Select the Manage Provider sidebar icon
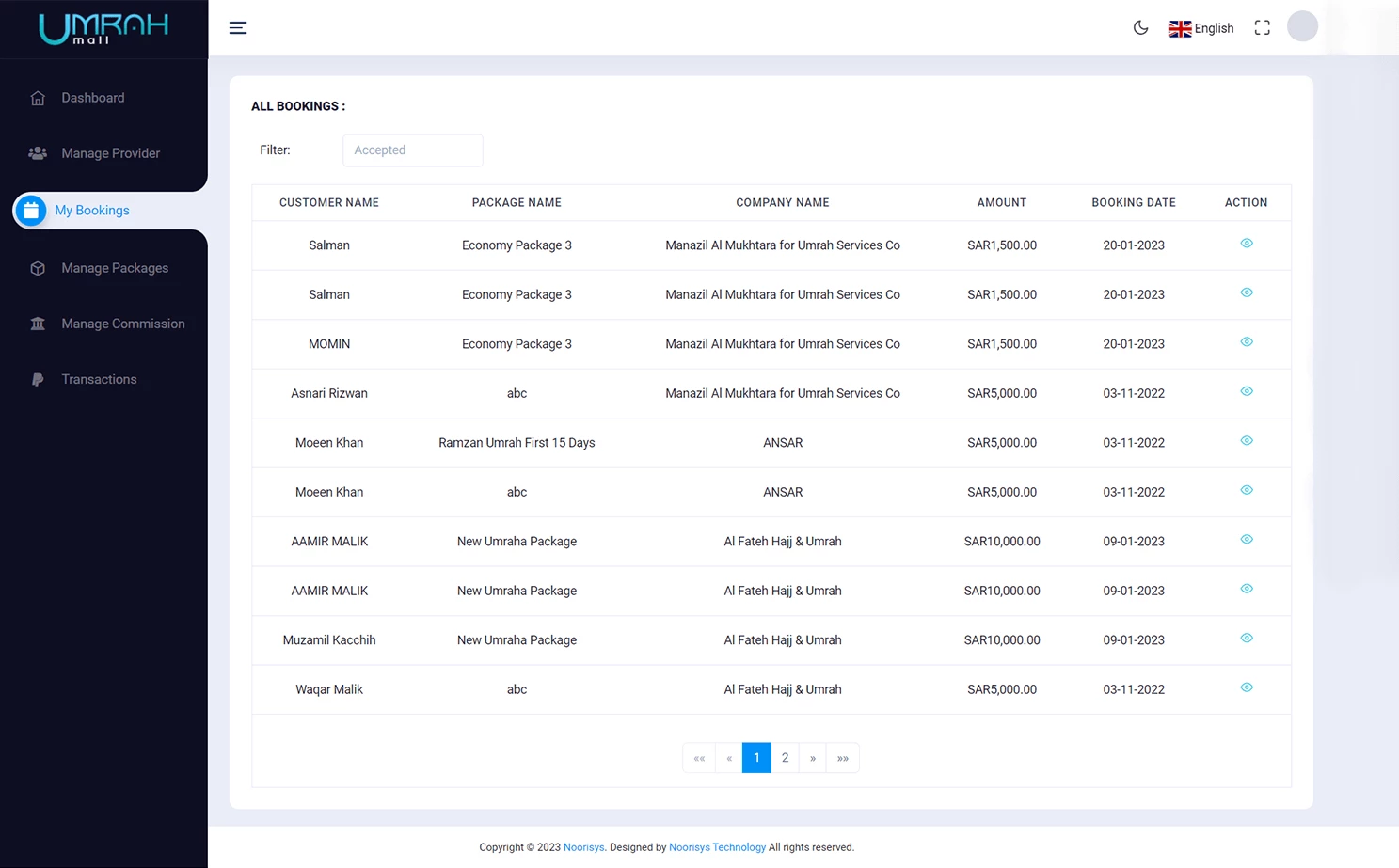The width and height of the screenshot is (1399, 868). 38,153
